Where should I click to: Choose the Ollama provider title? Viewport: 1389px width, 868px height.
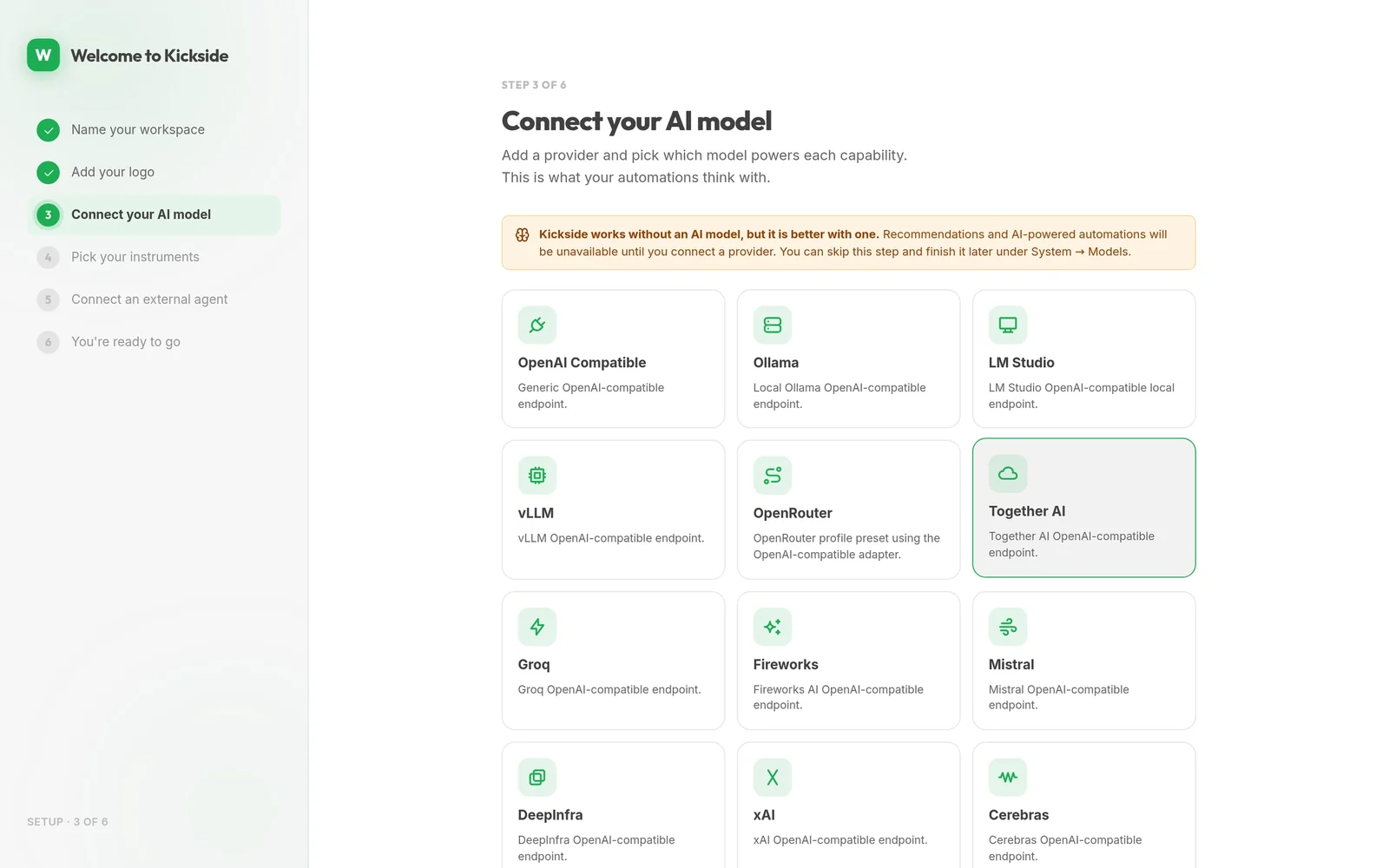[x=776, y=363]
